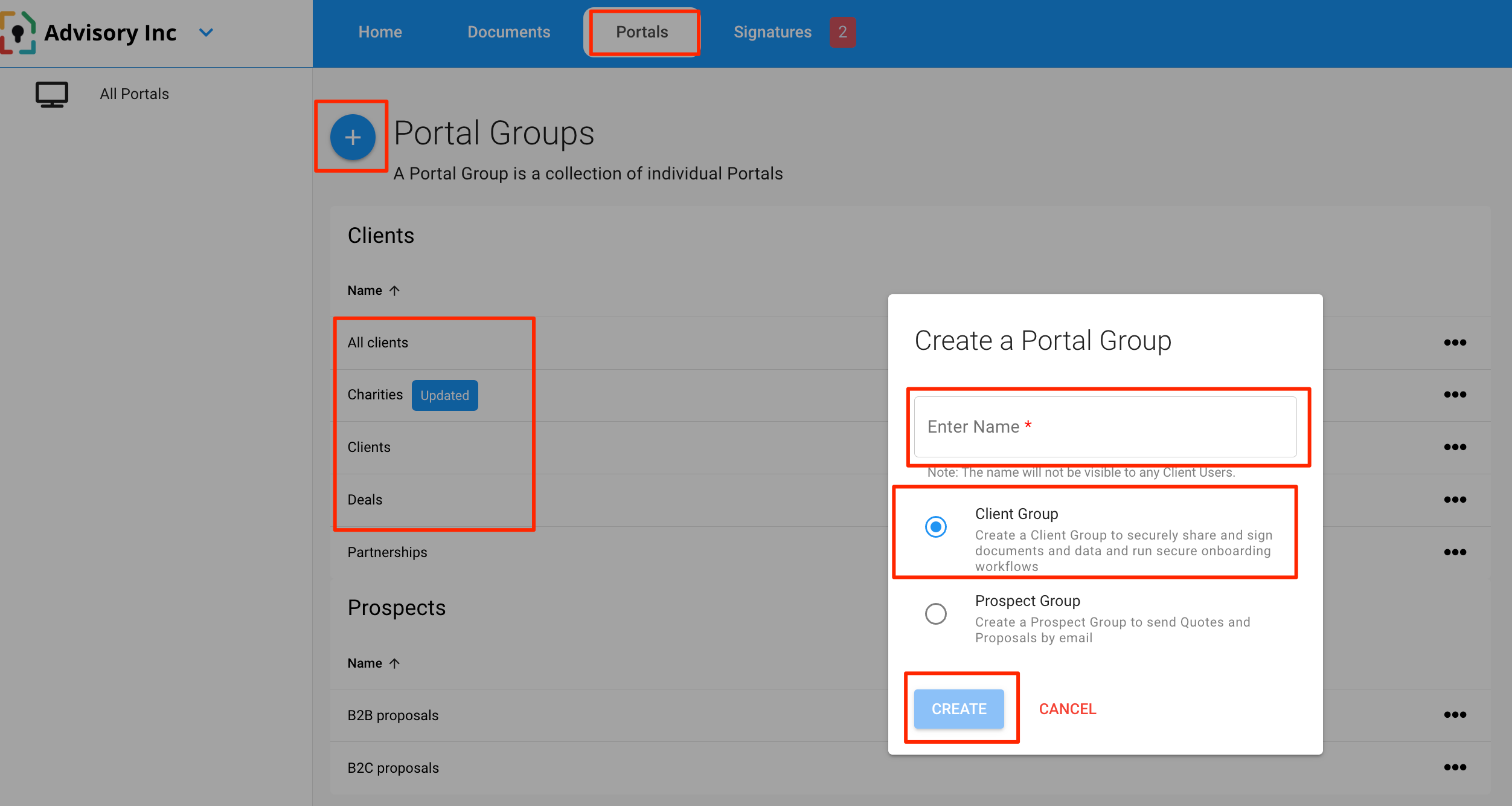1512x806 pixels.
Task: Expand the Advisory Inc account dropdown chevron
Action: (207, 33)
